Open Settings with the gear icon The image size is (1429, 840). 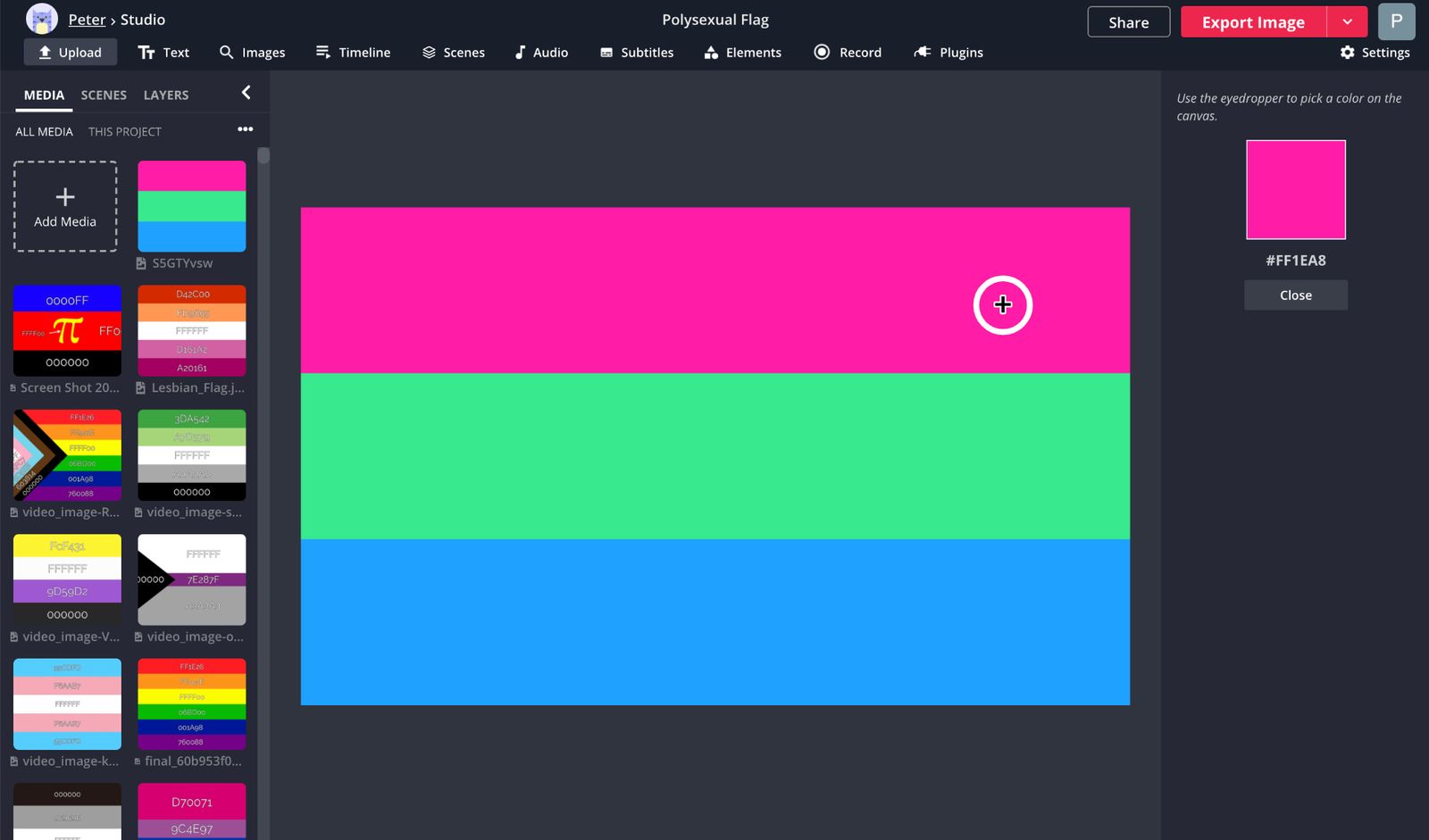[1375, 53]
